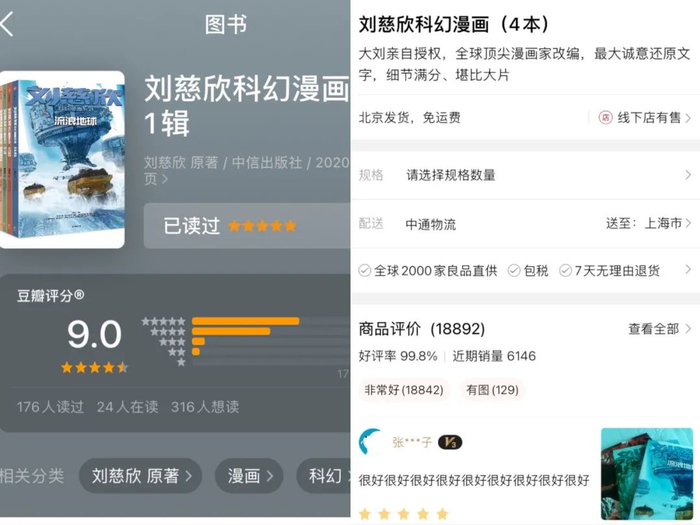Click reviewer 张***子 avatar icon

371,442
